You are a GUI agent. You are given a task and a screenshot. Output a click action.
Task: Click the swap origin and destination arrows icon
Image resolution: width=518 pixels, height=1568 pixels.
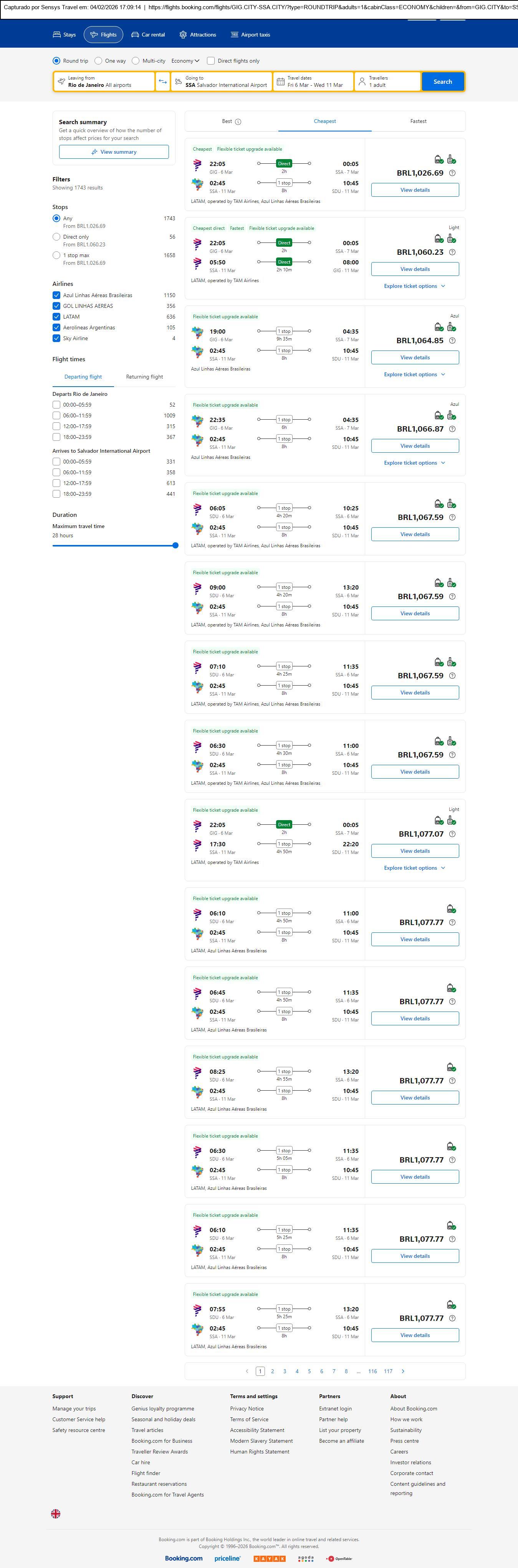[x=162, y=81]
